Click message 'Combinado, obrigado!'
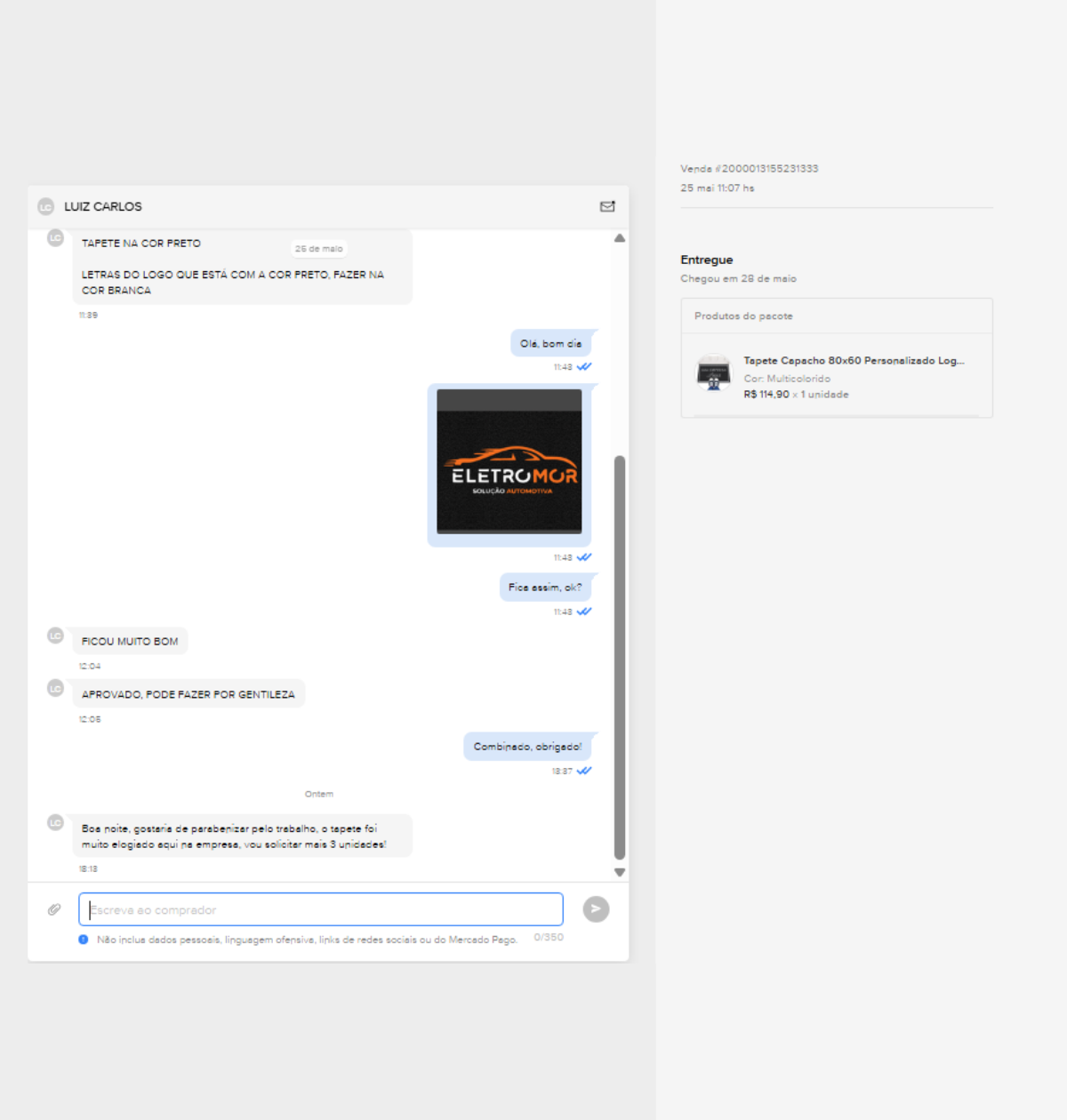 click(527, 747)
